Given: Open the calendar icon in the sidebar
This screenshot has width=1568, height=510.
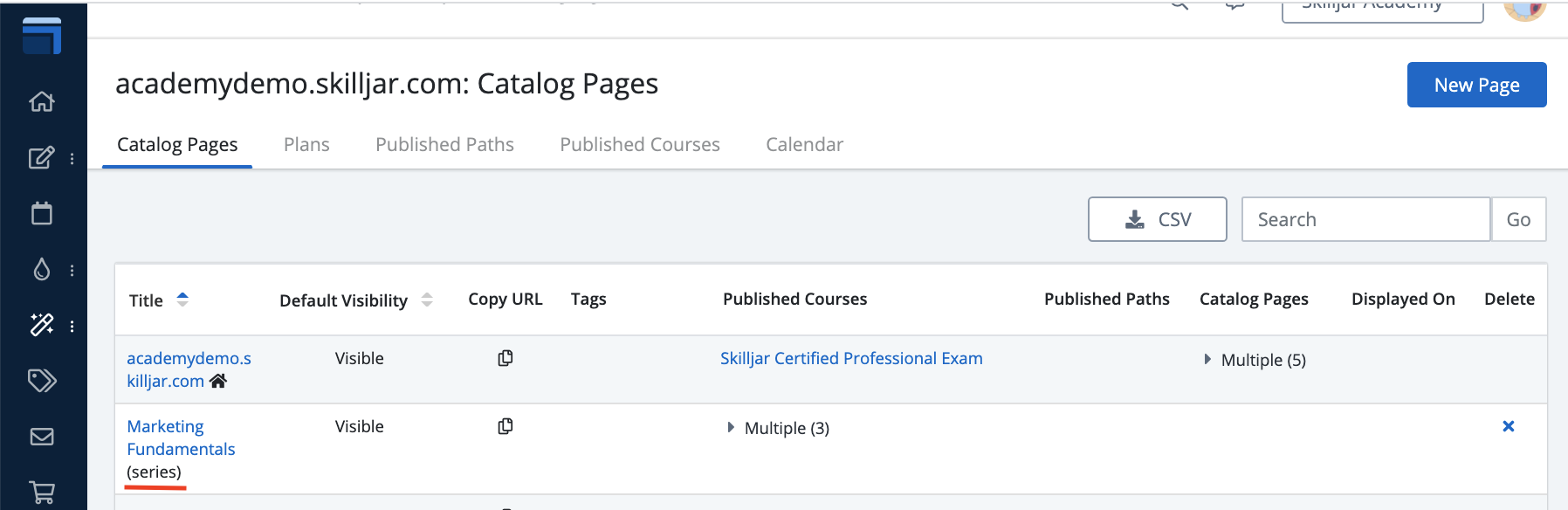Looking at the screenshot, I should click(42, 214).
